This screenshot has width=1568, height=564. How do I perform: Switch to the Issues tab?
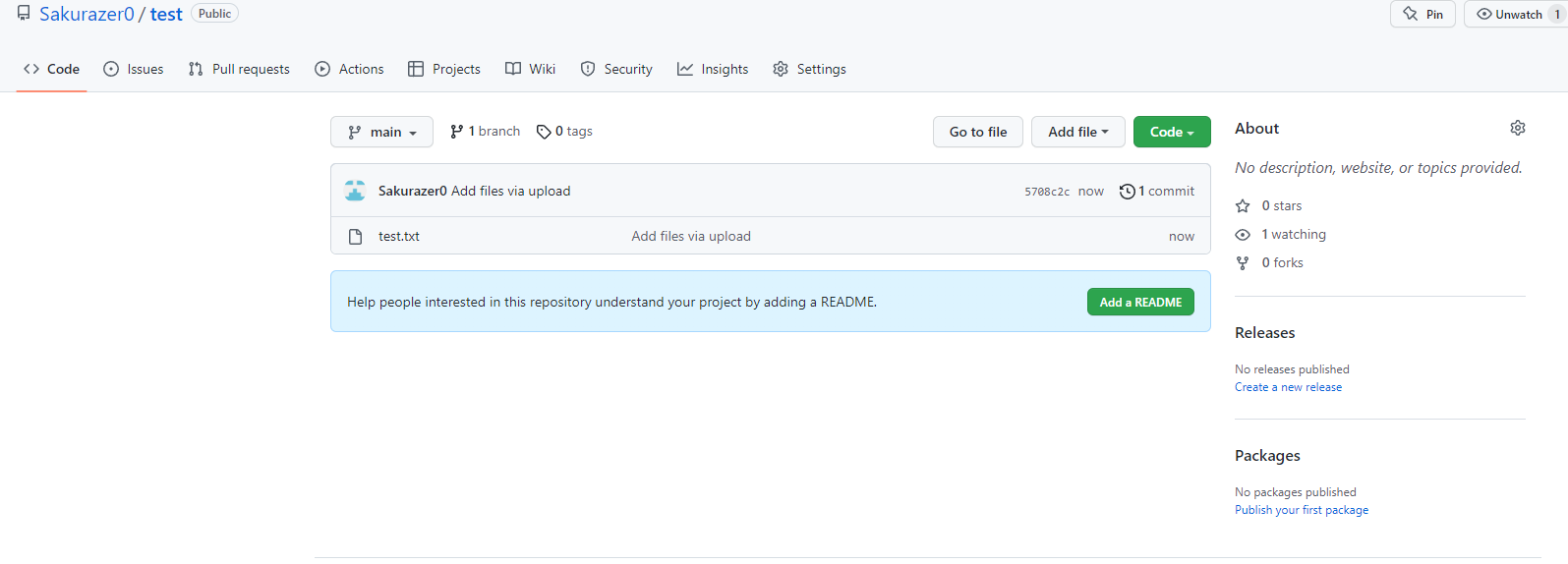[x=134, y=69]
